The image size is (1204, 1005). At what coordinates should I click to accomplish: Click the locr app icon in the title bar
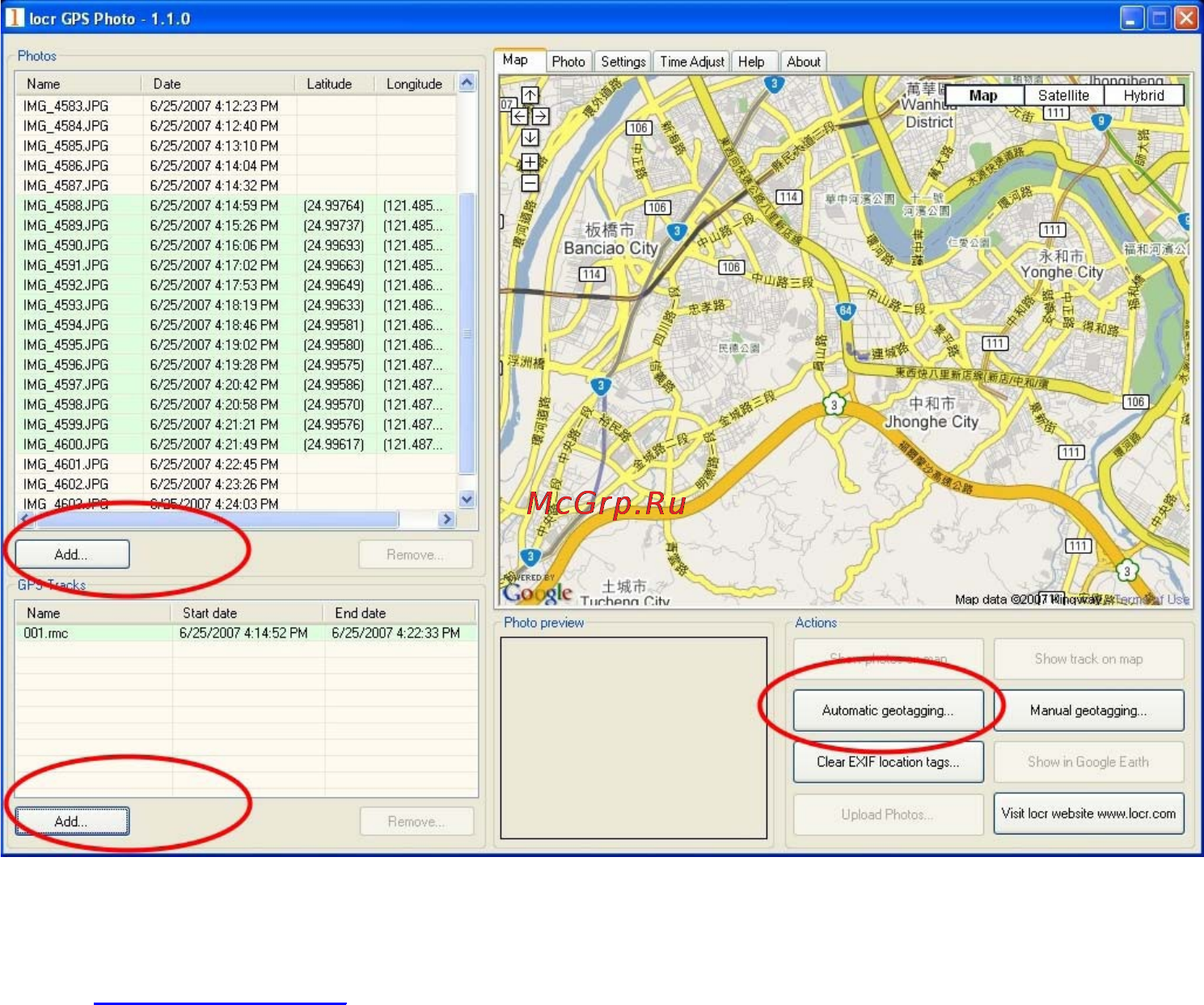coord(15,18)
